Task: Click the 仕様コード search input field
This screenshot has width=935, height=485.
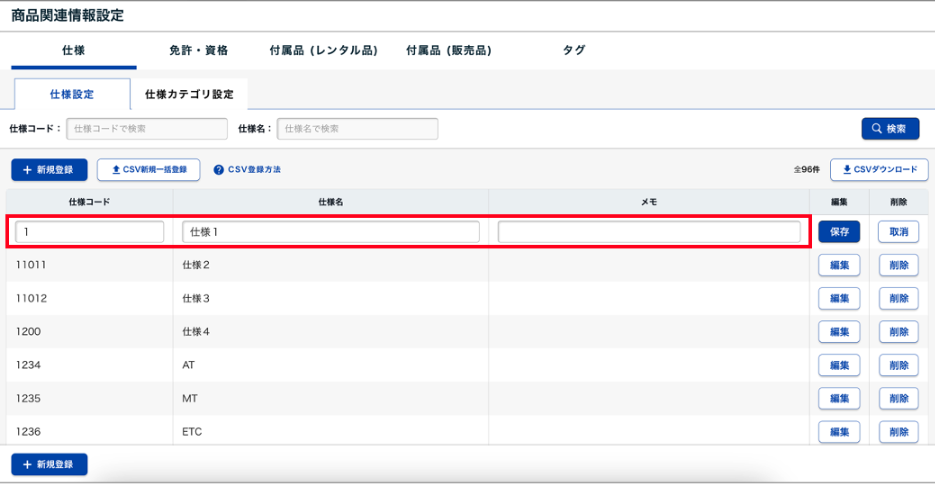Action: (147, 129)
